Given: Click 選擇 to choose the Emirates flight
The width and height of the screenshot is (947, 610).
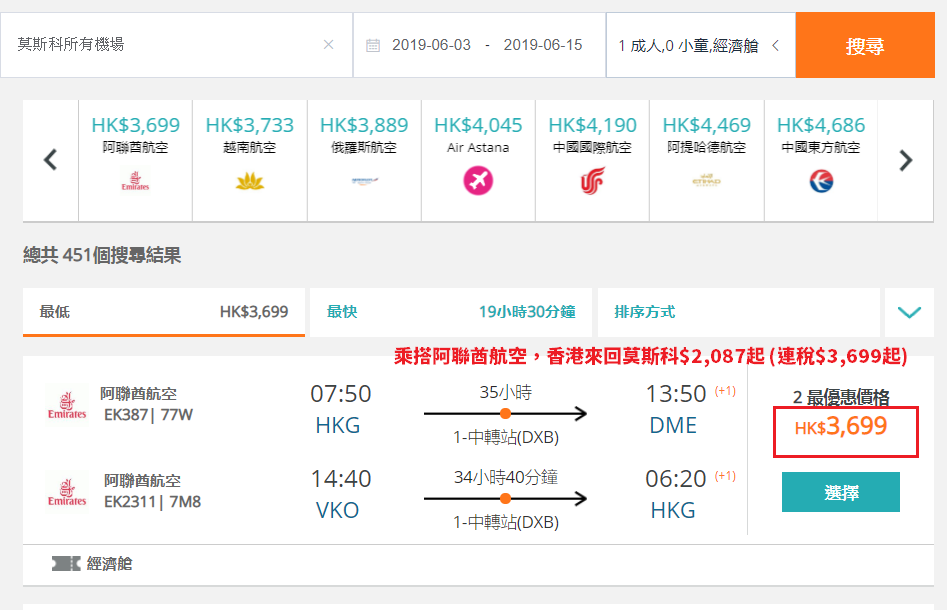Looking at the screenshot, I should [841, 492].
